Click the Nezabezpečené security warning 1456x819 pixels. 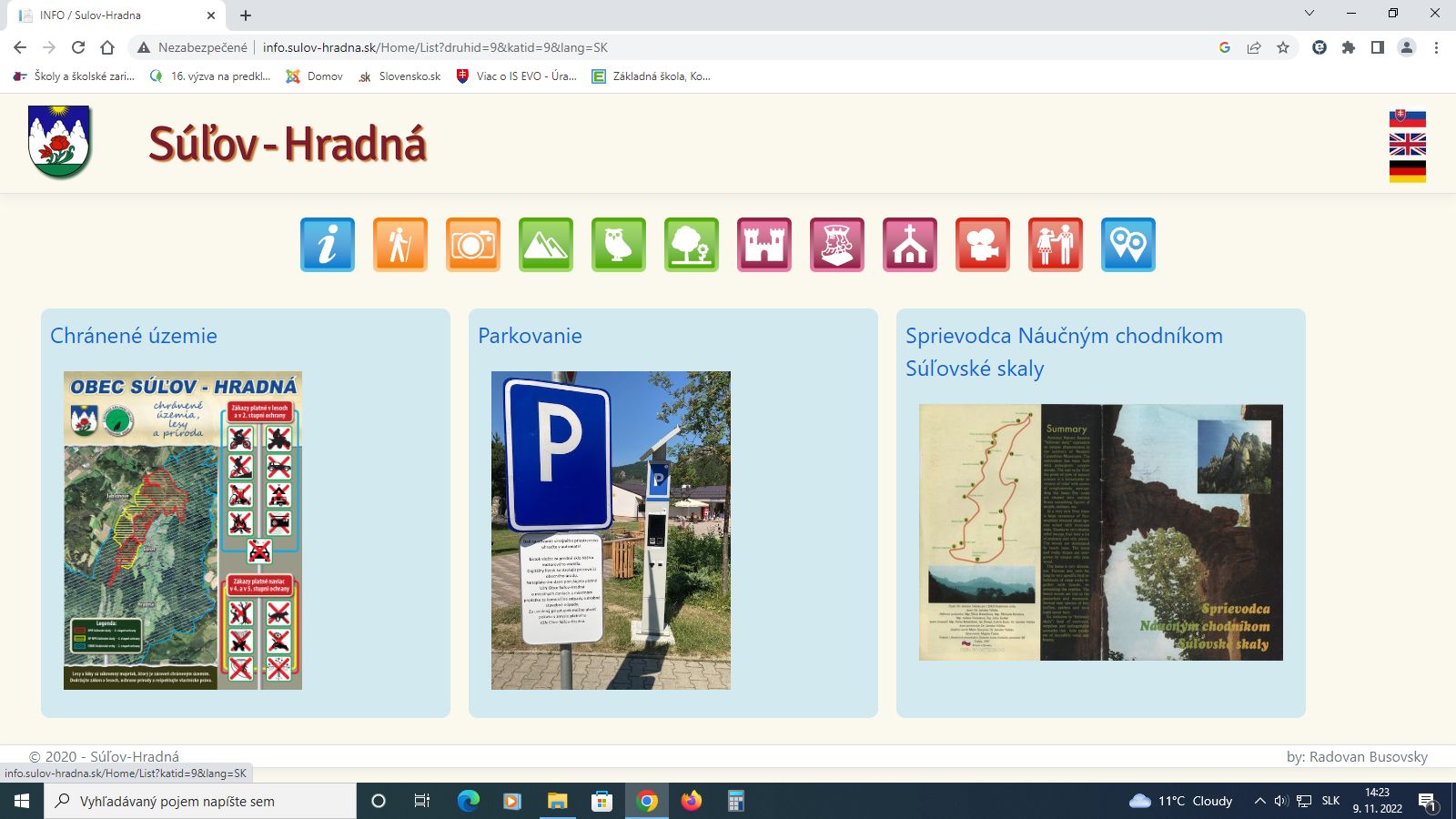192,47
